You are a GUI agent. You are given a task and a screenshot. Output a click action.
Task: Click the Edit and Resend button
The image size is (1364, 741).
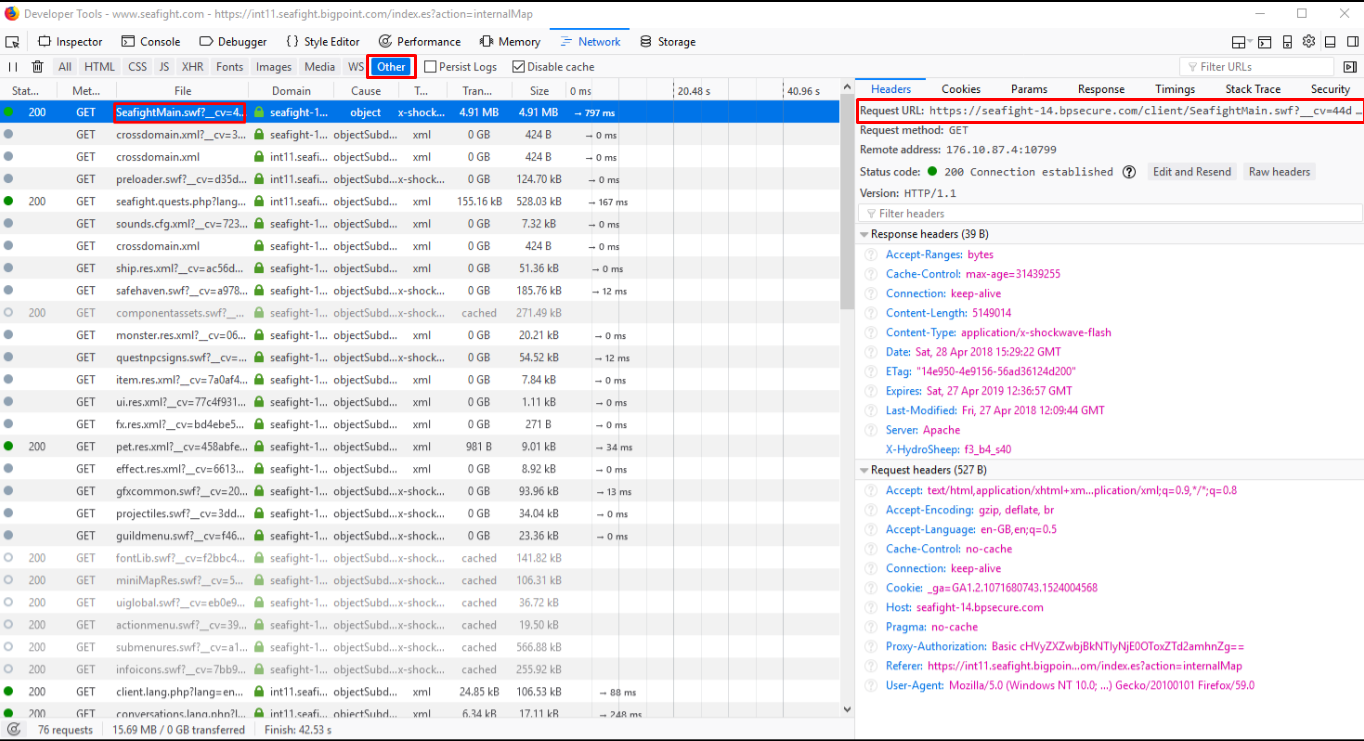1192,172
